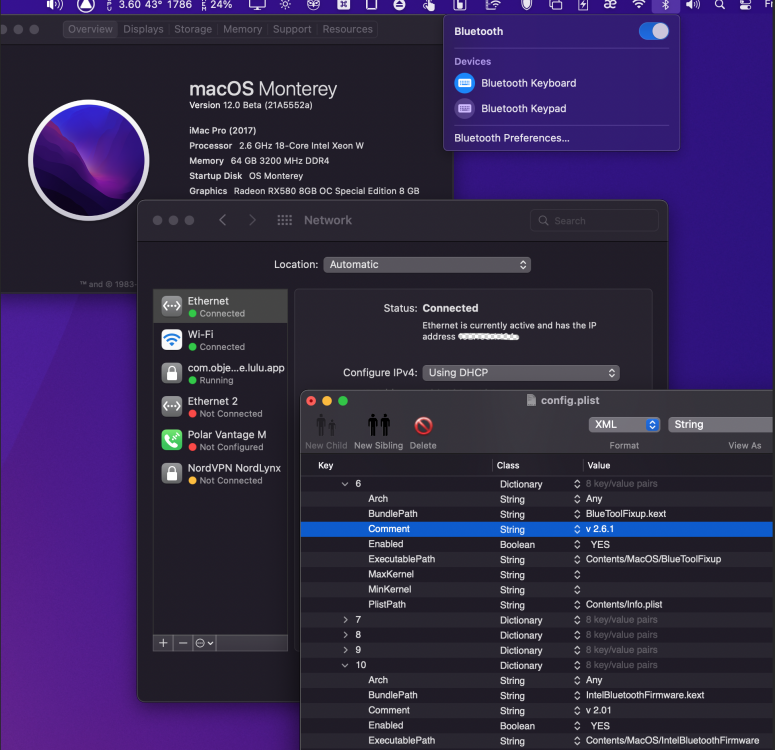Expand dictionary item 7
Viewport: 775px width, 750px height.
point(345,619)
